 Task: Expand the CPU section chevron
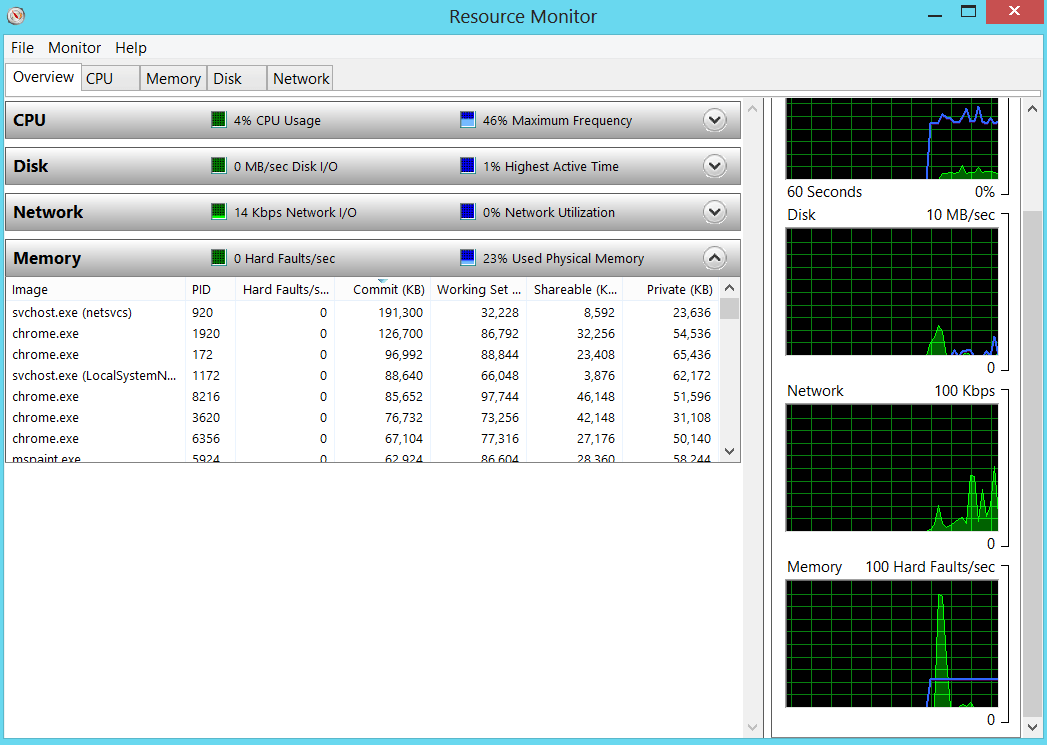[x=714, y=120]
